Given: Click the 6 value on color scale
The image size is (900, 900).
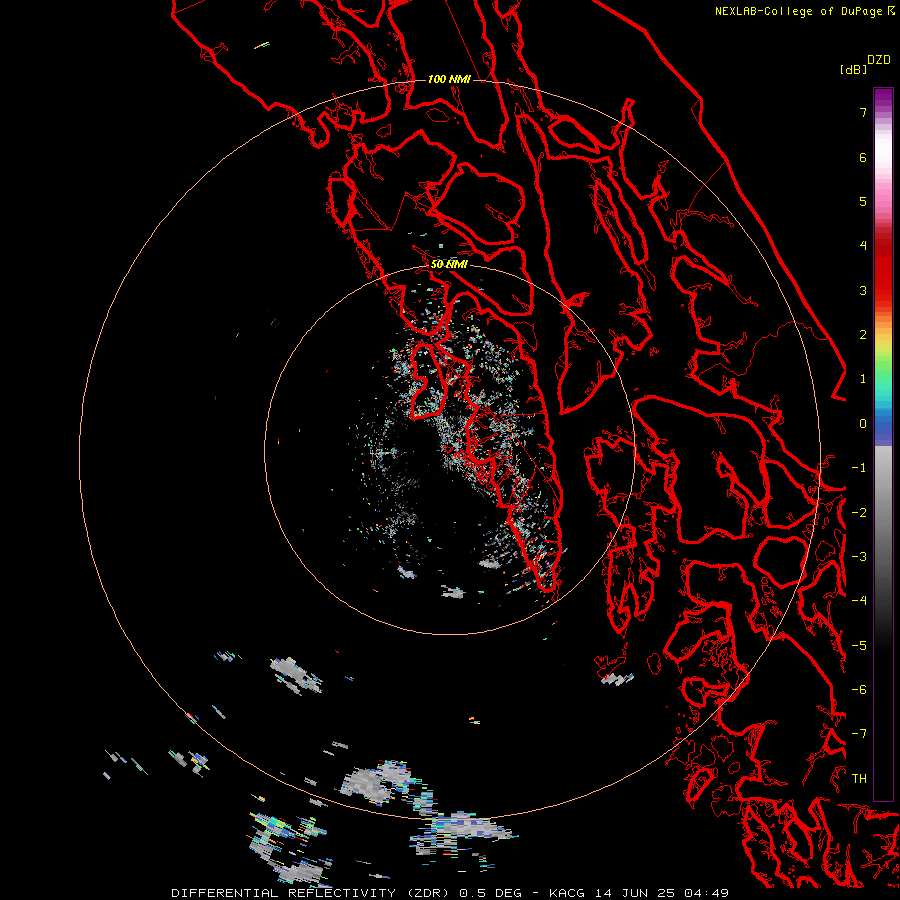Looking at the screenshot, I should pyautogui.click(x=863, y=157).
